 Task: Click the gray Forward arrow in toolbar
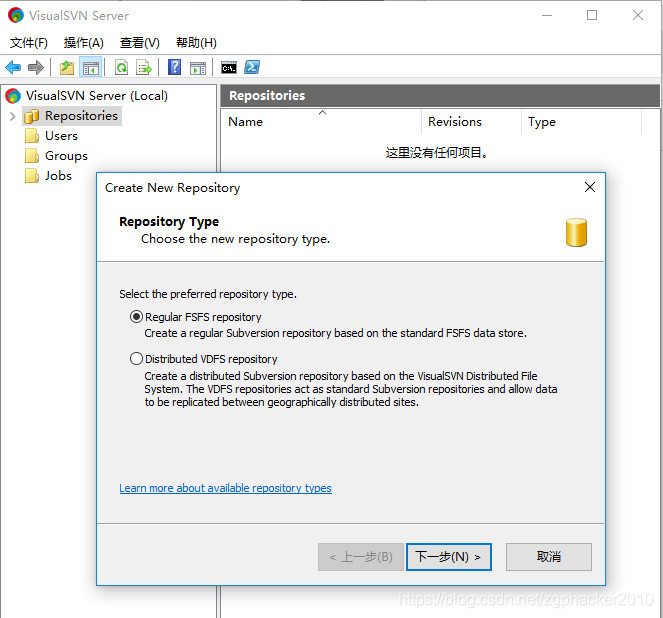(x=36, y=67)
